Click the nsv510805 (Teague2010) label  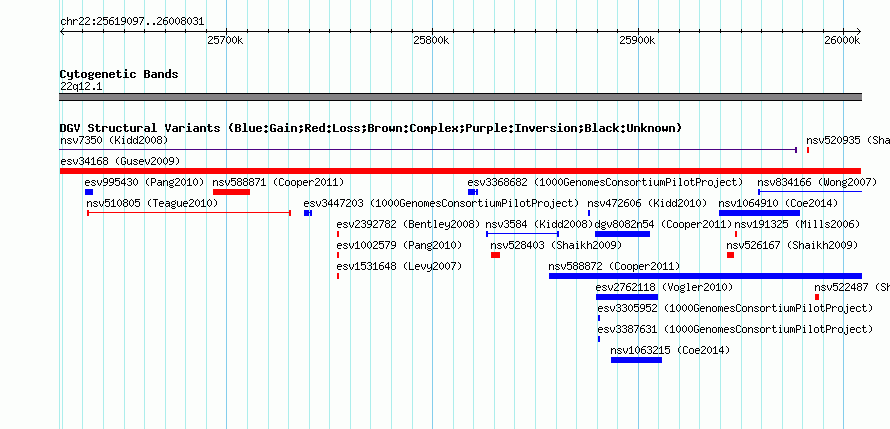pos(152,203)
